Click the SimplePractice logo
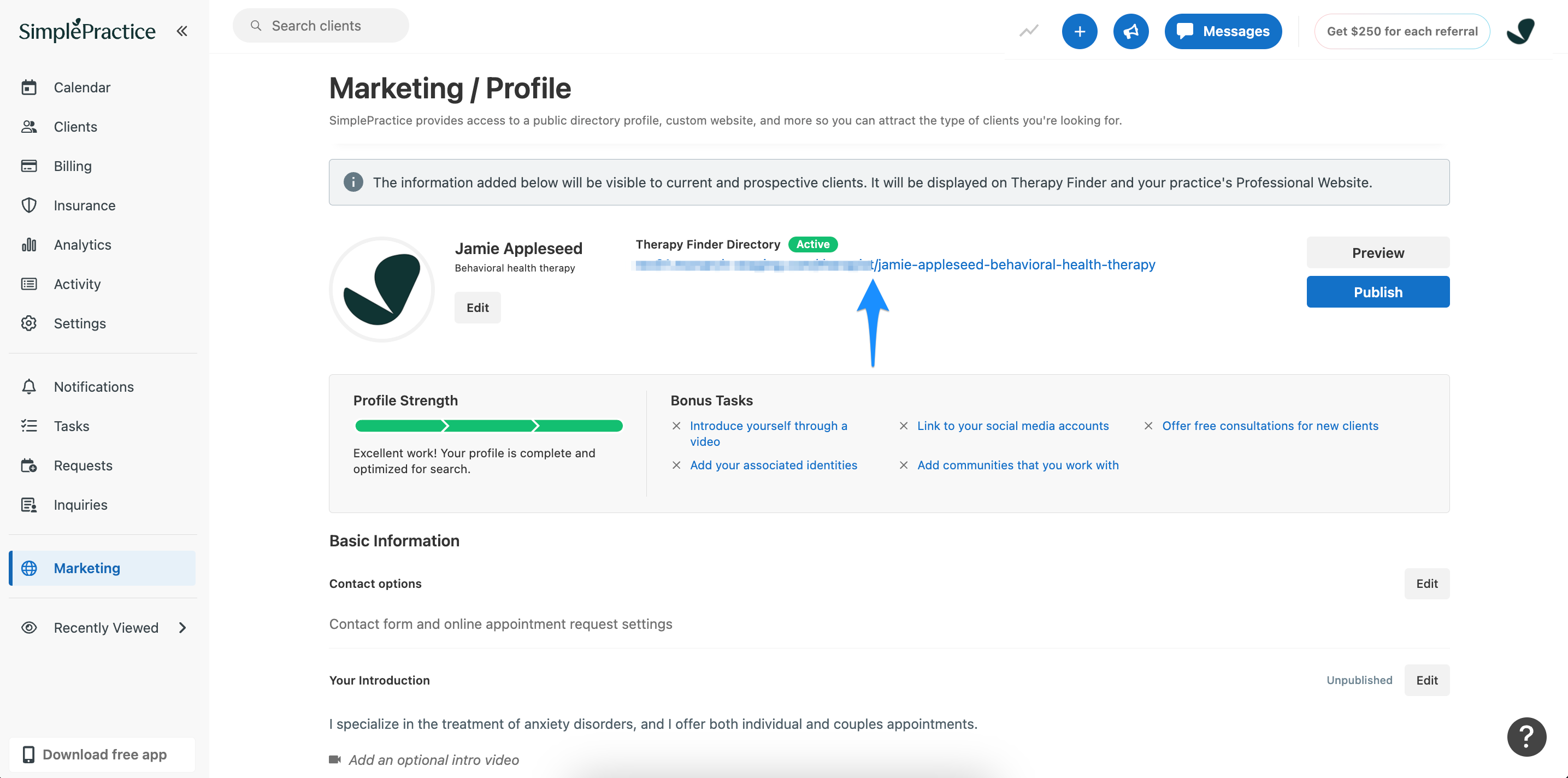Screen dimensions: 1568x778 tap(87, 31)
